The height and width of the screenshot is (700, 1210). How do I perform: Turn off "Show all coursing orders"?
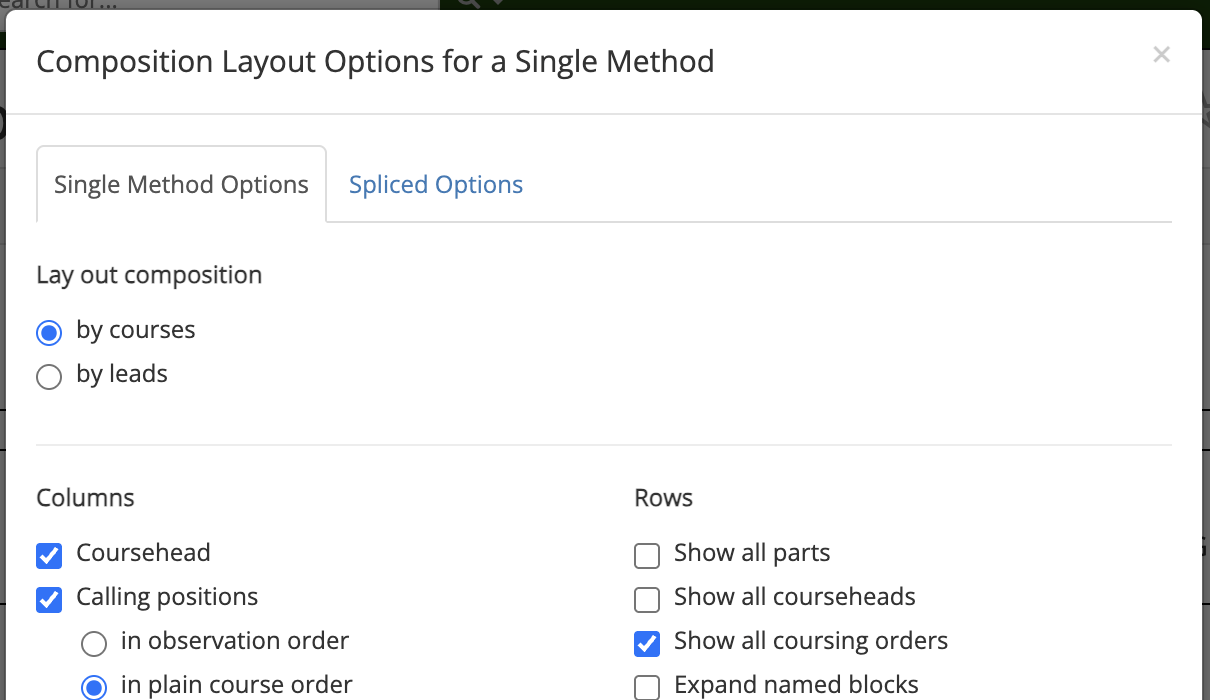[647, 644]
